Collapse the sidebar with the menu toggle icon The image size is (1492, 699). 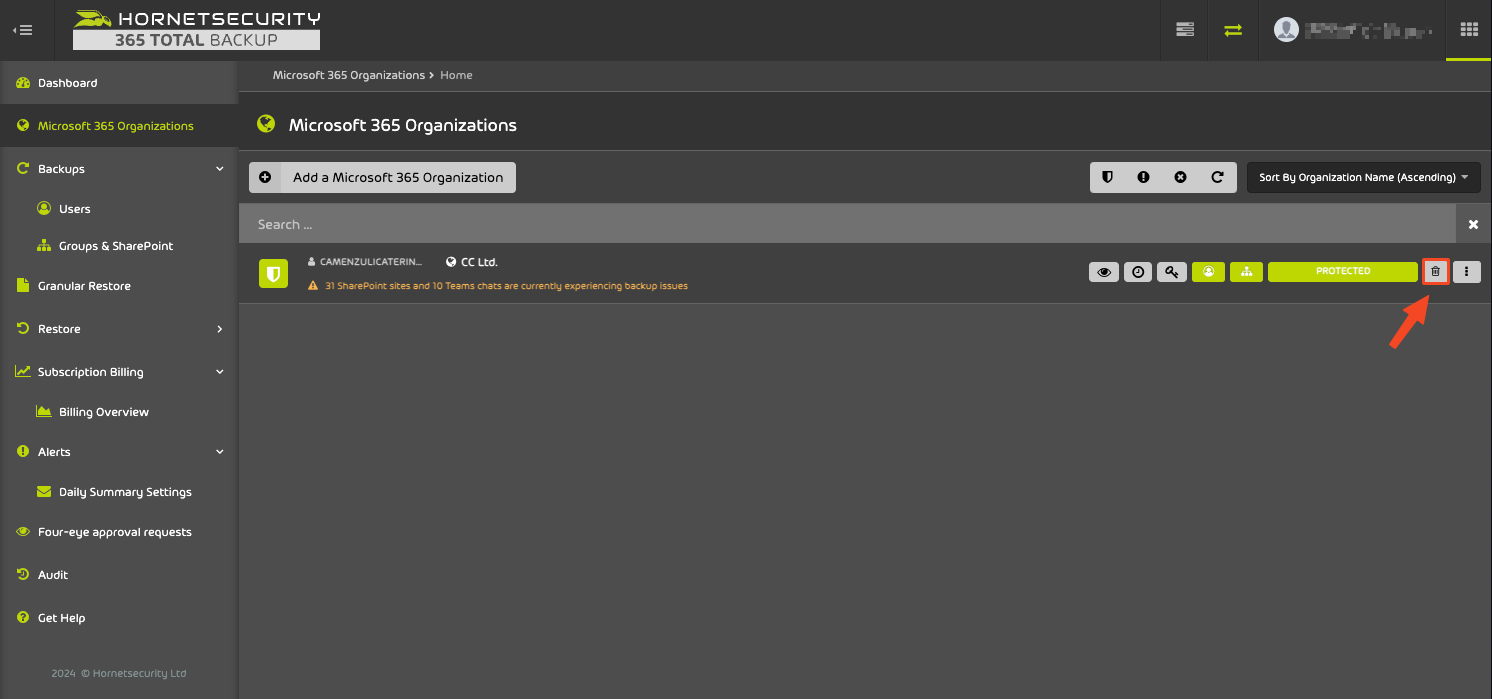(x=22, y=30)
